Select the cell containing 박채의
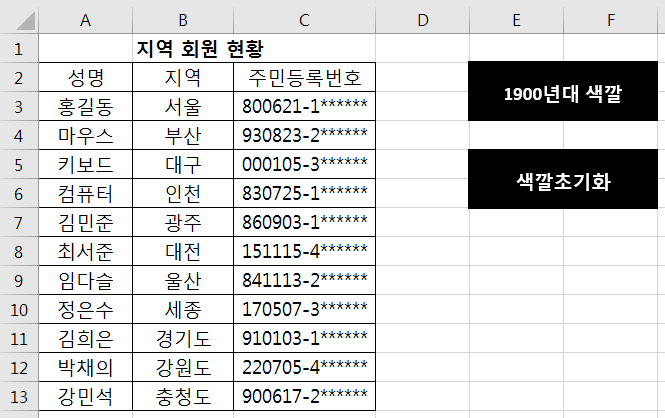 86,368
